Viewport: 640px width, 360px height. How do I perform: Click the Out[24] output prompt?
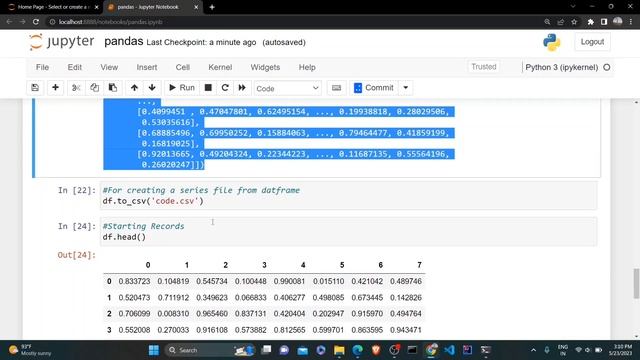(76, 255)
